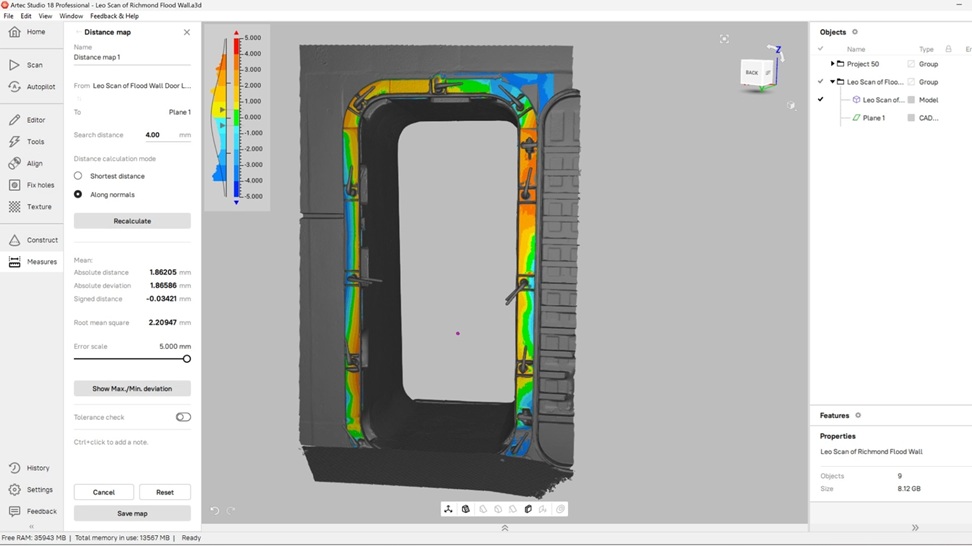Viewport: 972px width, 546px height.
Task: Open the File menu
Action: [x=9, y=16]
